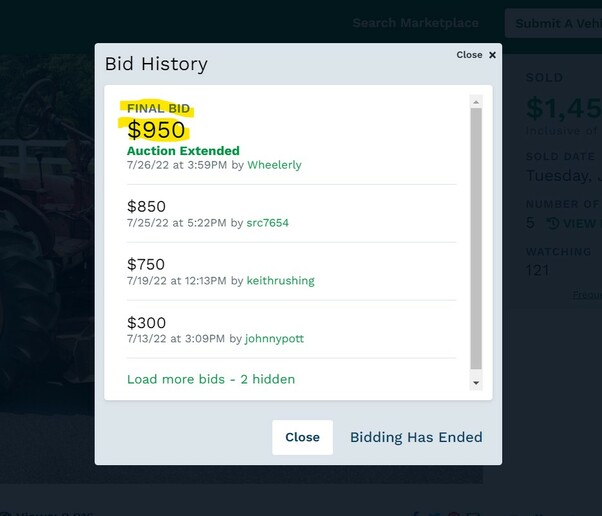Open bidder johnnypott's profile
The height and width of the screenshot is (516, 602).
point(275,339)
